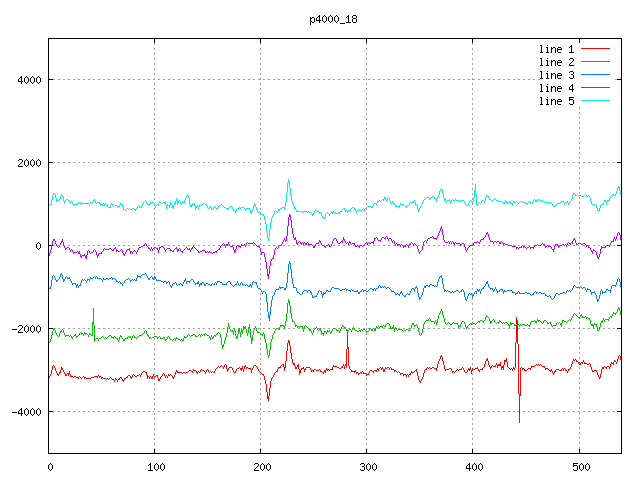Click the y-axis label -2000
Viewport: 640px width, 480px height.
[x=27, y=329]
